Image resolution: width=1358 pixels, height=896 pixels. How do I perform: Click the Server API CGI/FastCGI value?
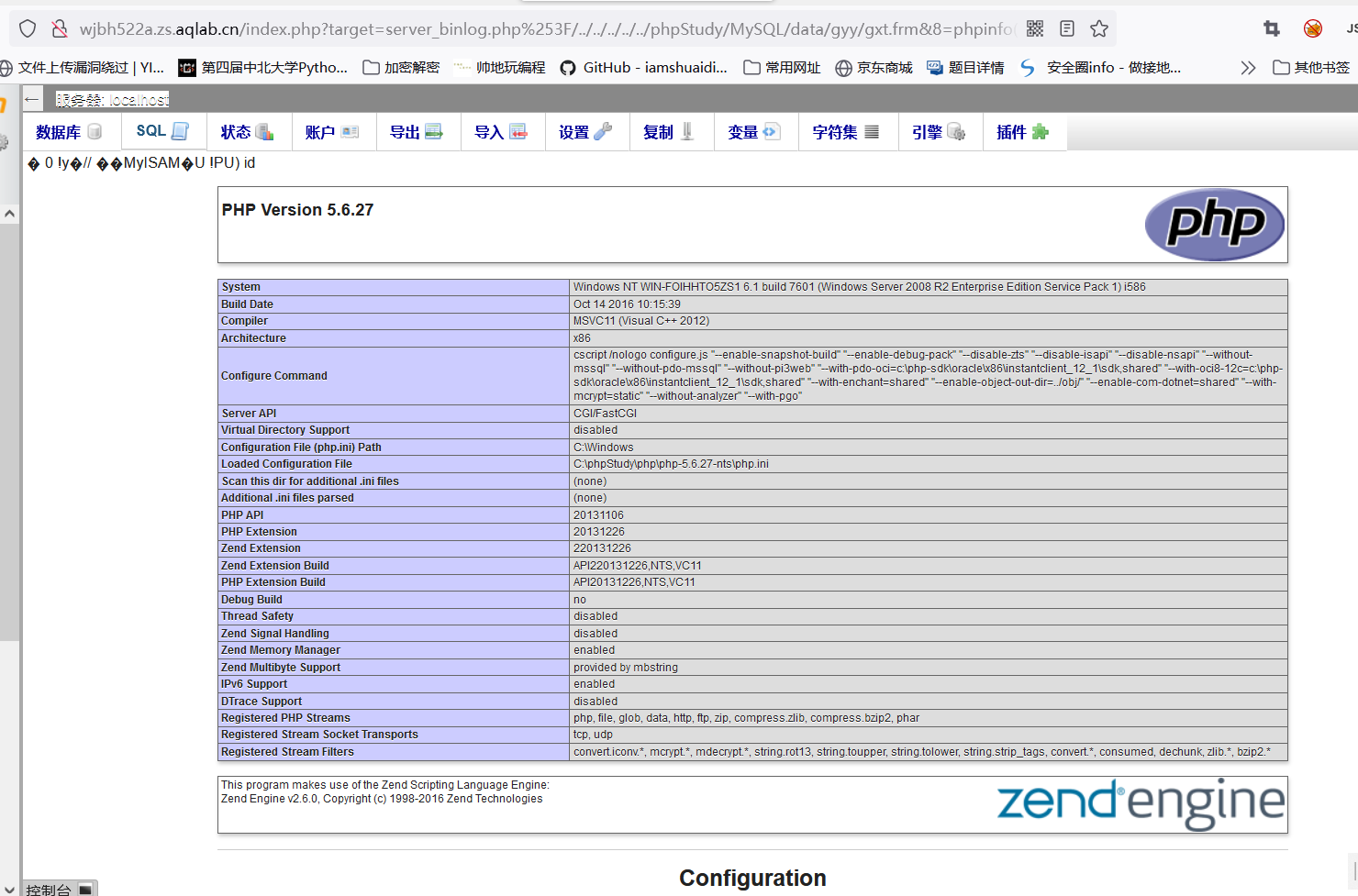605,414
